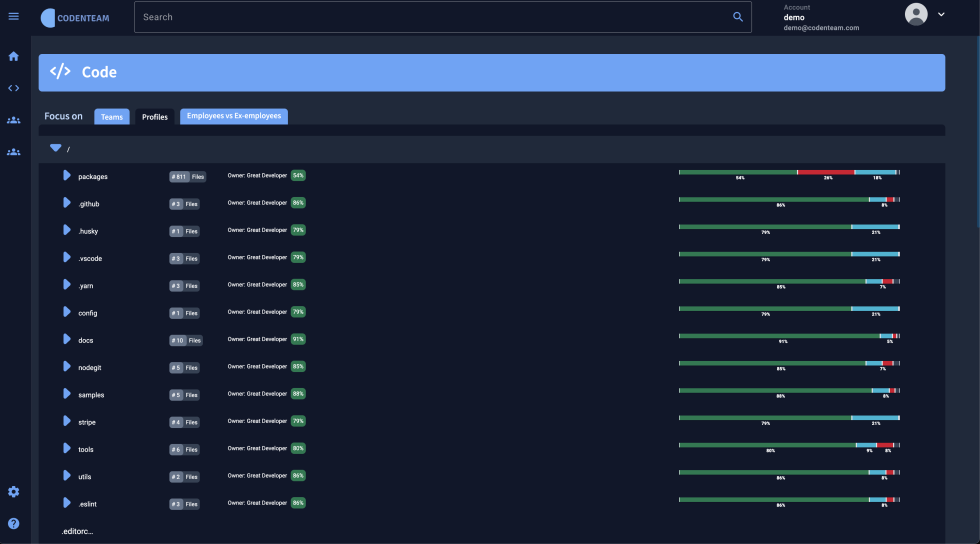Expand the account dropdown chevron
980x544 pixels.
click(x=941, y=14)
